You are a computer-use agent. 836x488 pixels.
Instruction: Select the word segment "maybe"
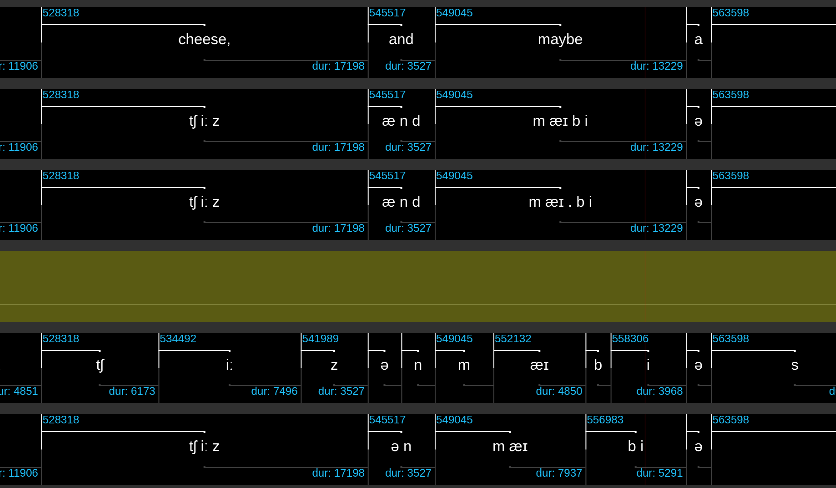point(560,40)
